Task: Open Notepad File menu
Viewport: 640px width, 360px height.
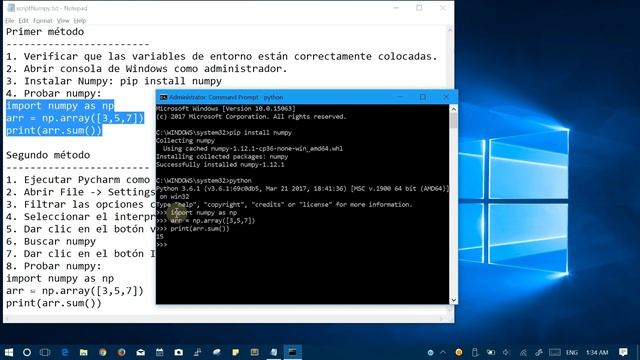Action: (10, 20)
